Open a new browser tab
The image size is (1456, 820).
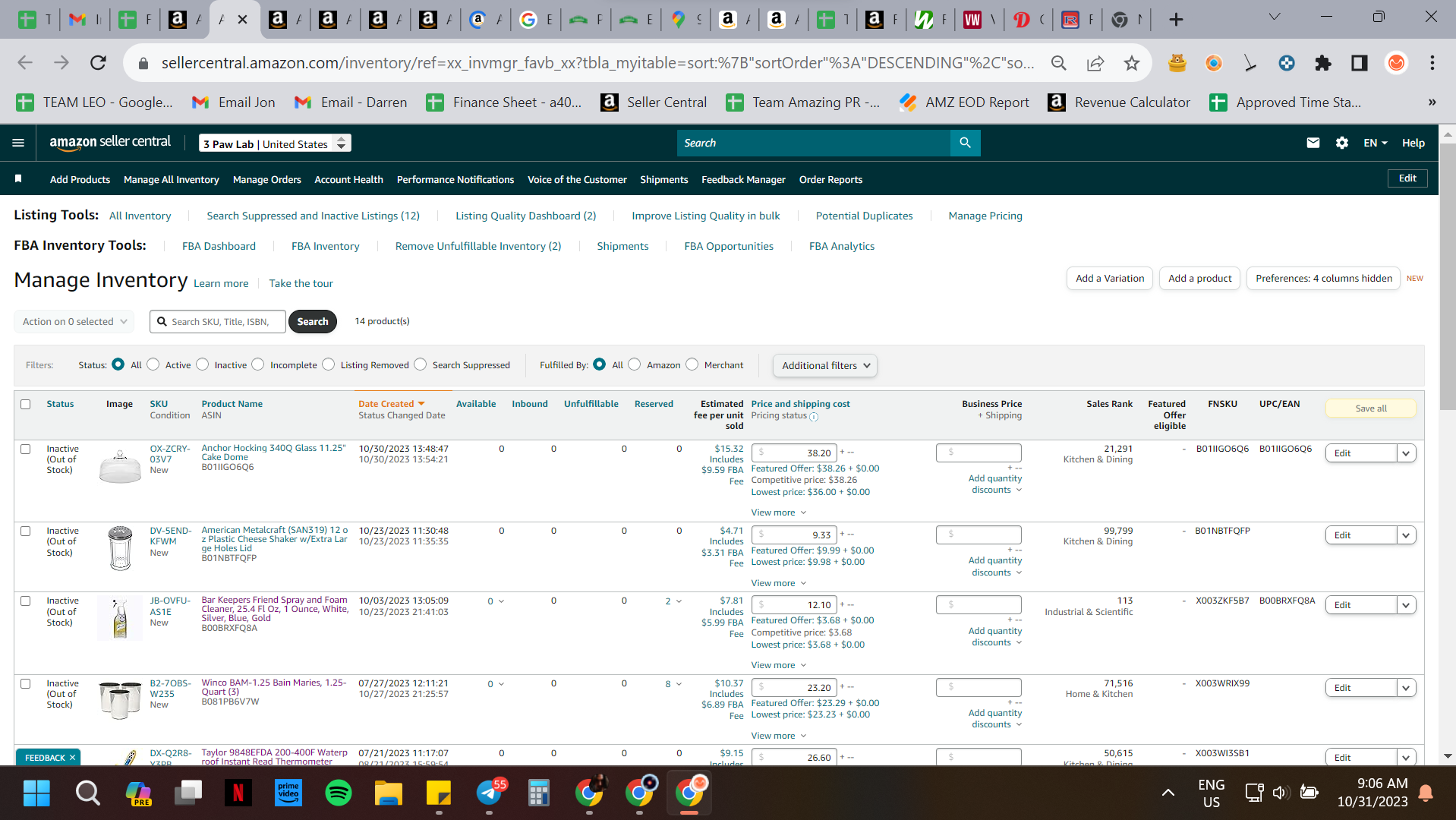click(x=1176, y=19)
